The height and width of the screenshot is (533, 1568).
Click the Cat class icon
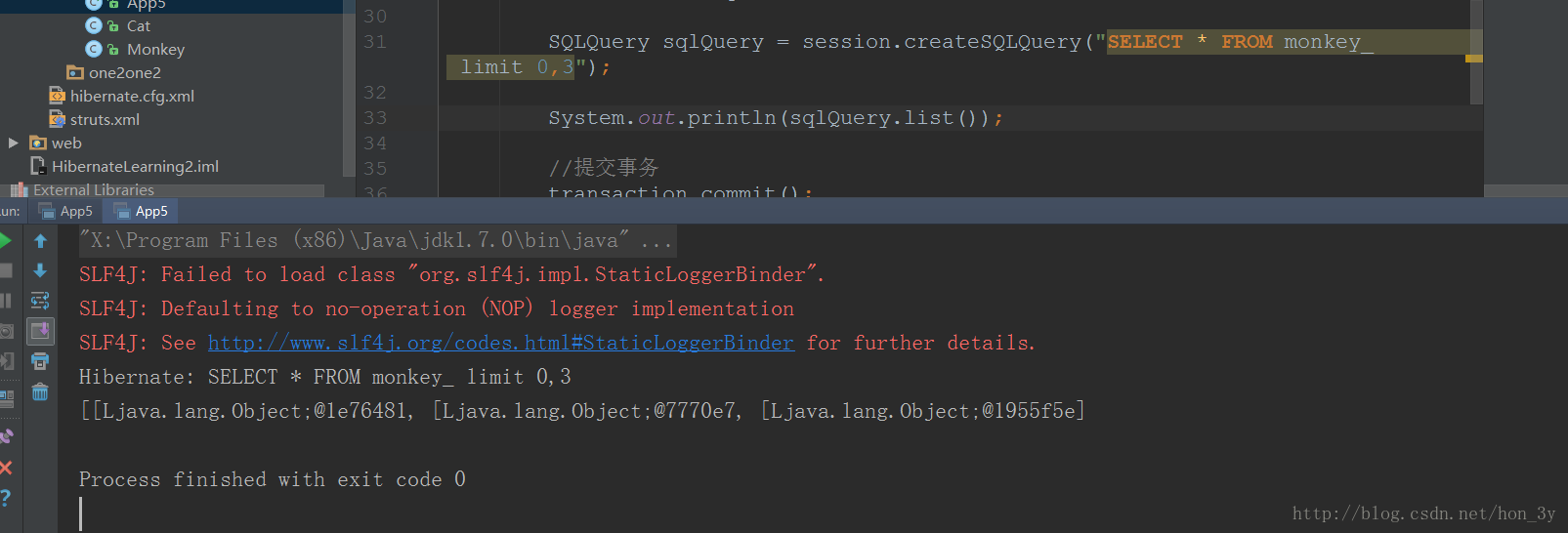click(x=94, y=25)
